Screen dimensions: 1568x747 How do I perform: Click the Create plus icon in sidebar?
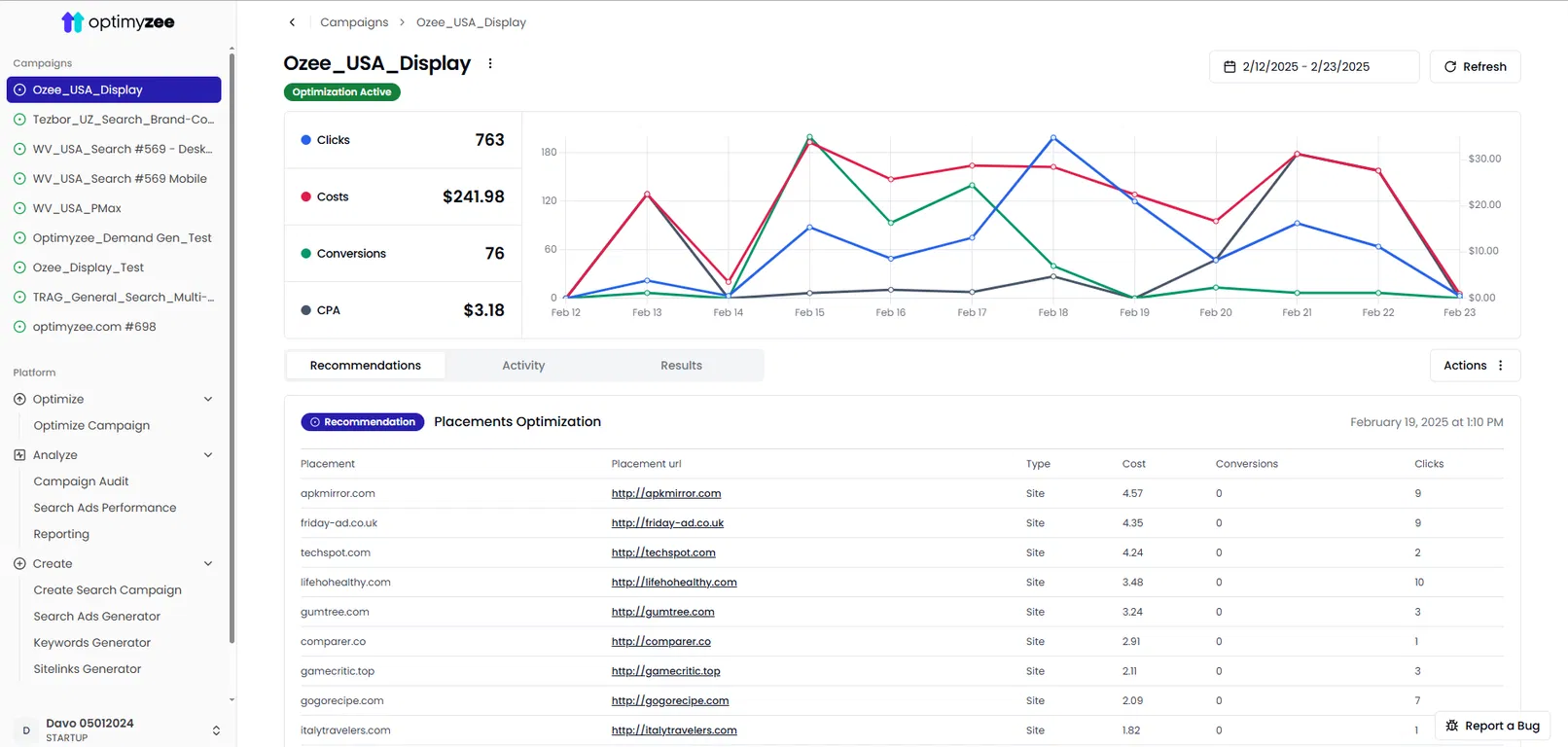(x=19, y=563)
